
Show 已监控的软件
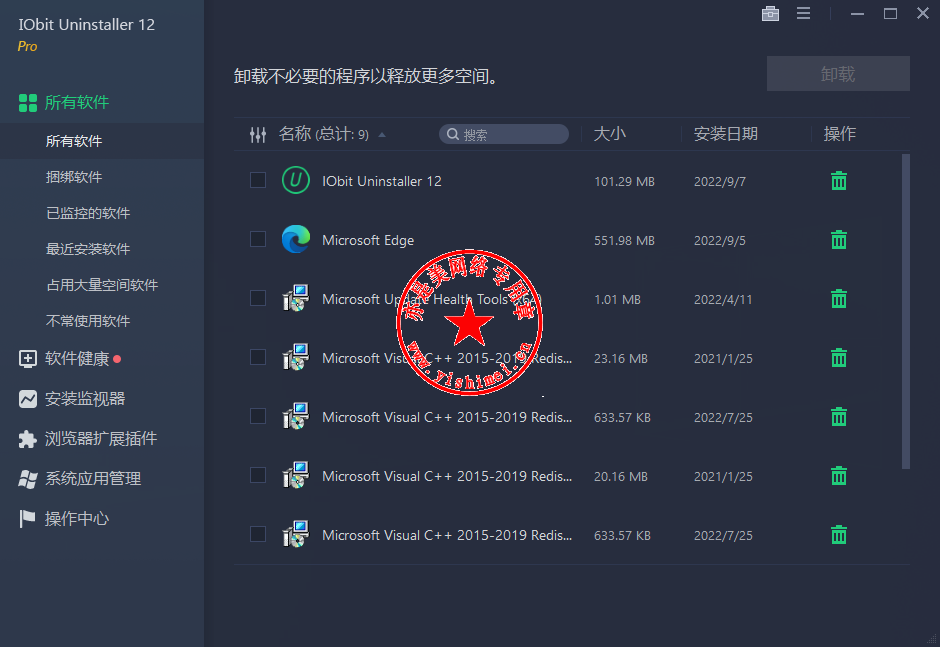88,213
